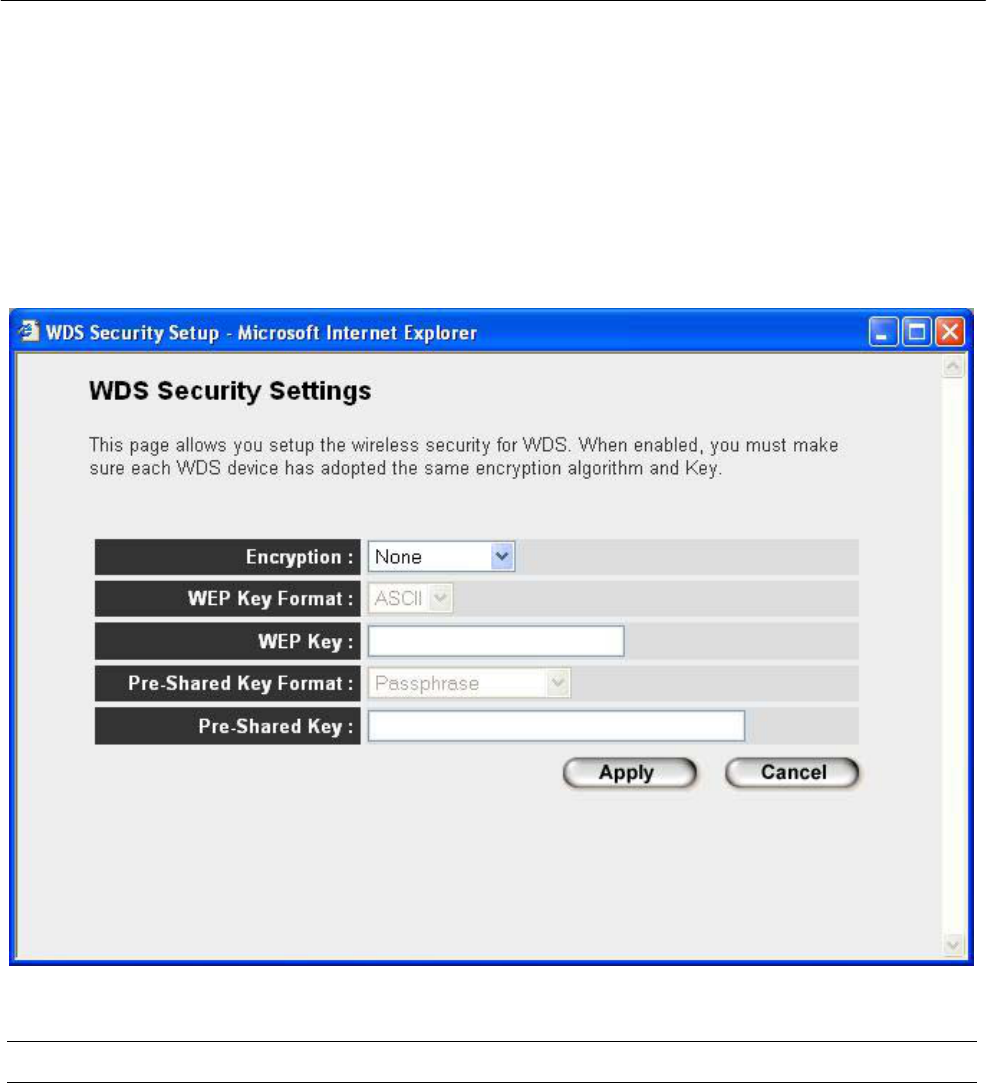The width and height of the screenshot is (987, 1083).
Task: Close the WDS Security Setup window
Action: [950, 332]
